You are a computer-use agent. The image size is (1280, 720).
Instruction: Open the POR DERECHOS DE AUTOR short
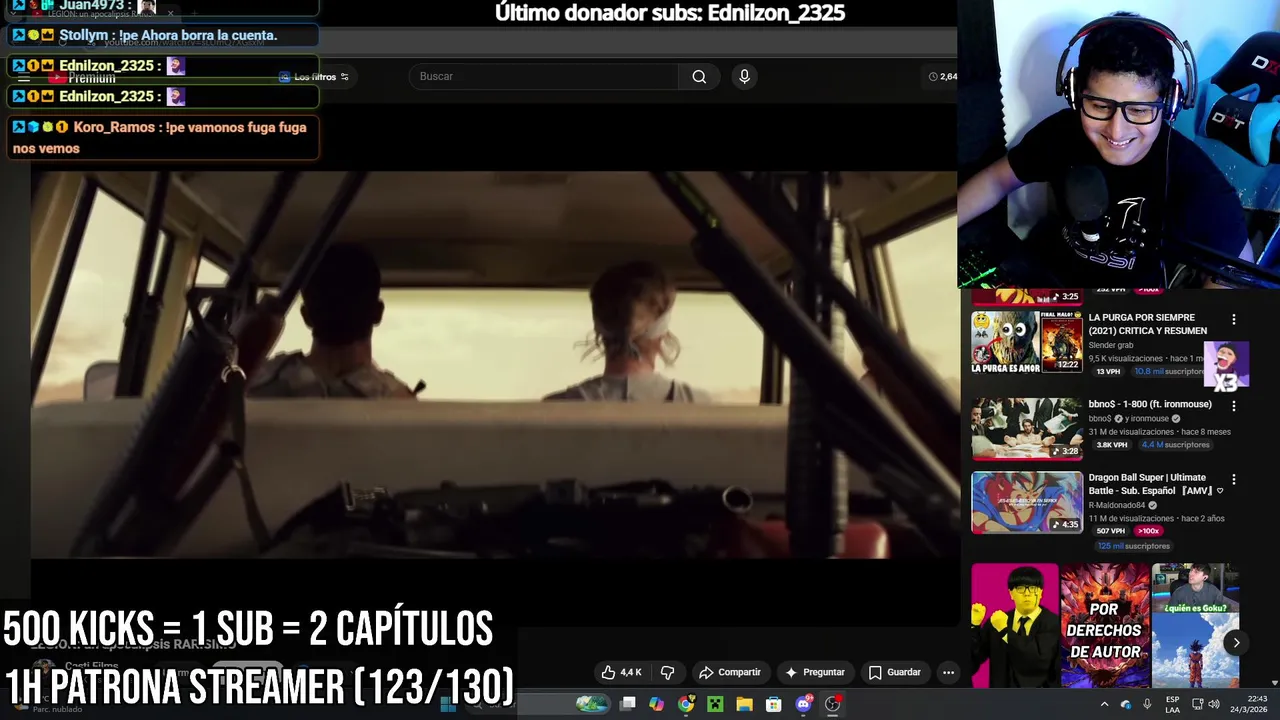coord(1104,625)
